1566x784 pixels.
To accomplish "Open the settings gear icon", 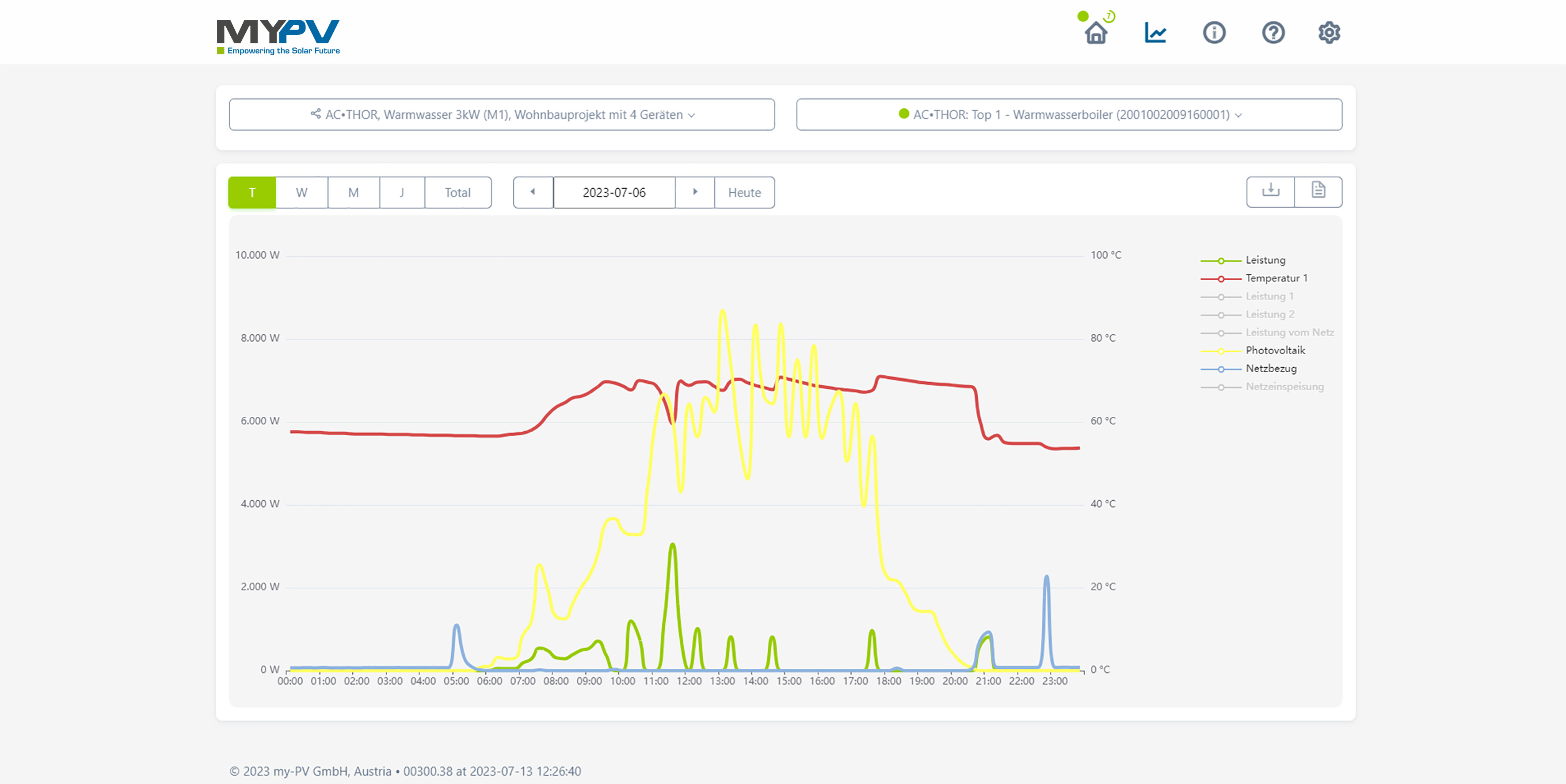I will [1329, 33].
